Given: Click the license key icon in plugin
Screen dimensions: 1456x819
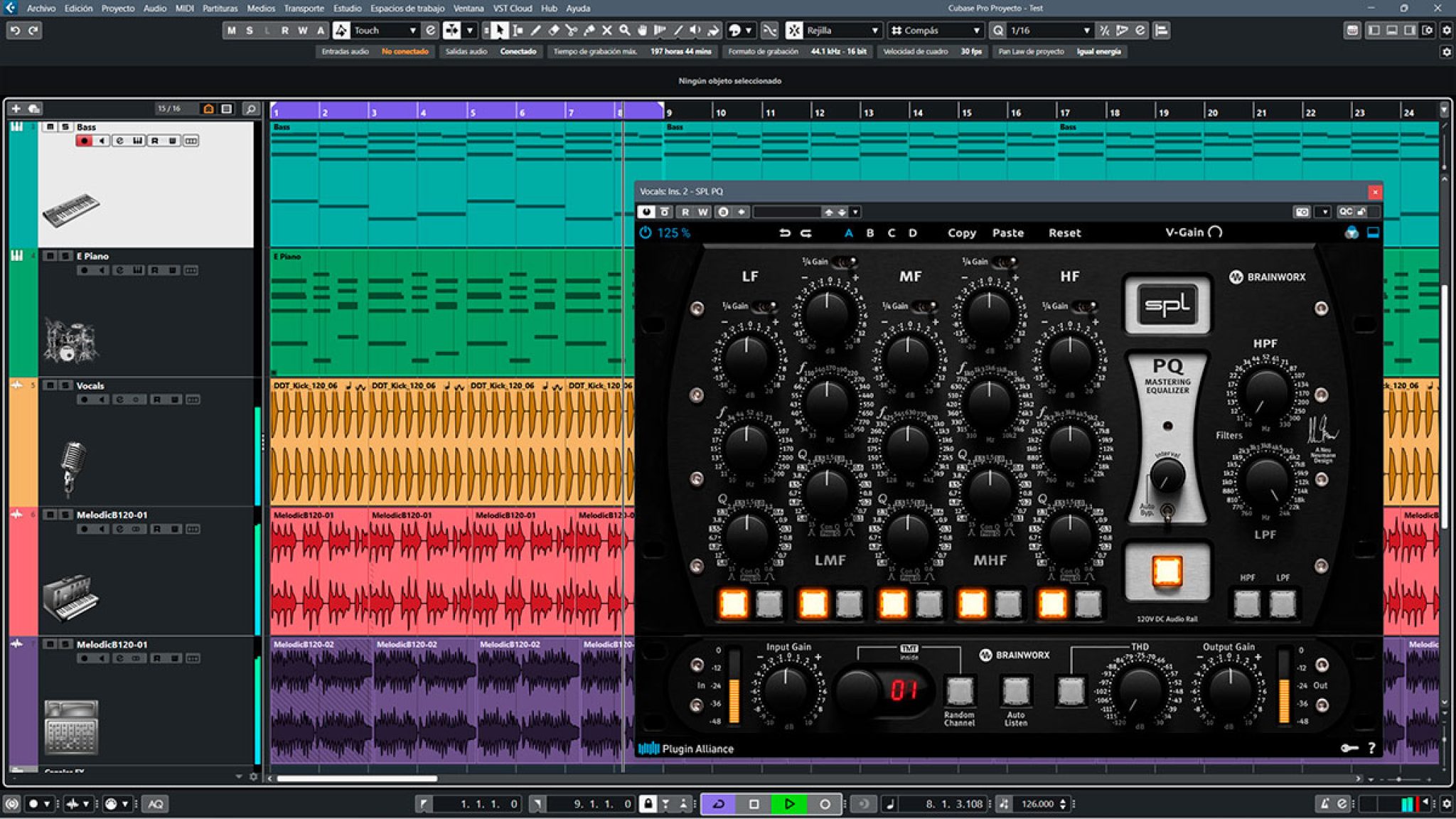Looking at the screenshot, I should [1349, 748].
